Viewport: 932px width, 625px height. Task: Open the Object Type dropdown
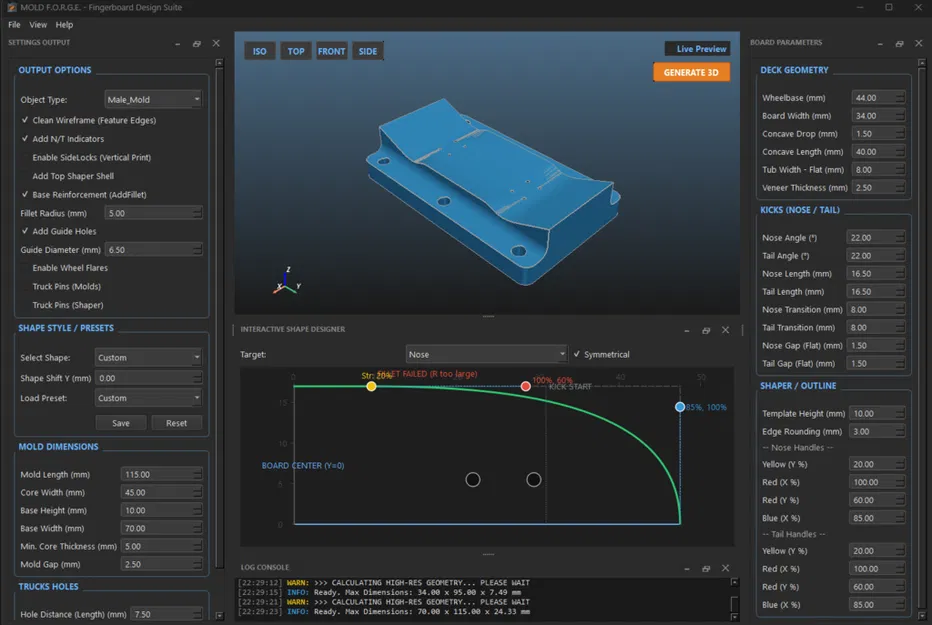click(x=153, y=99)
